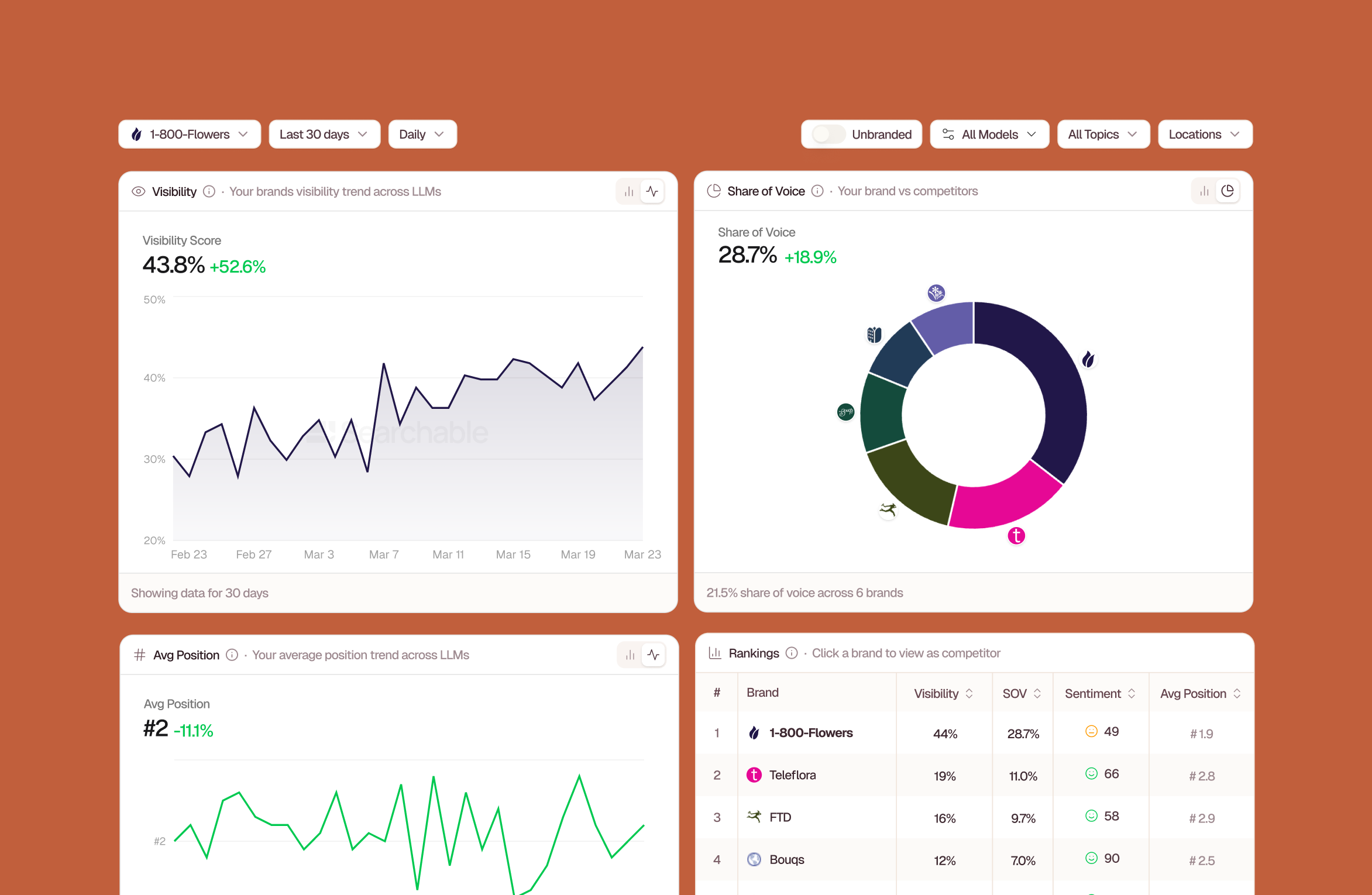Open Visibility info tooltip icon
Screen dimensions: 1372x895
(209, 192)
